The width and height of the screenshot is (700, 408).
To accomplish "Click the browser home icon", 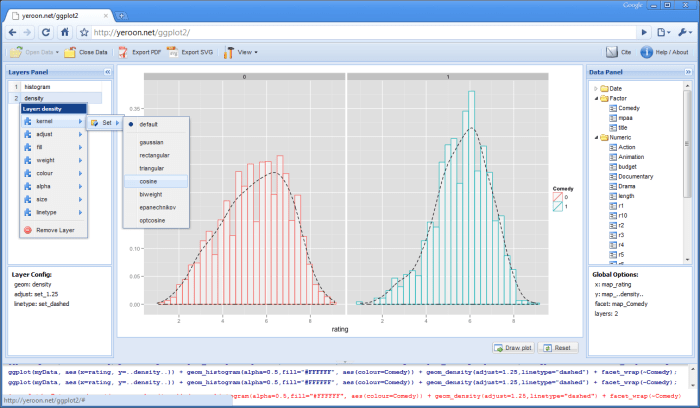I will [x=64, y=32].
